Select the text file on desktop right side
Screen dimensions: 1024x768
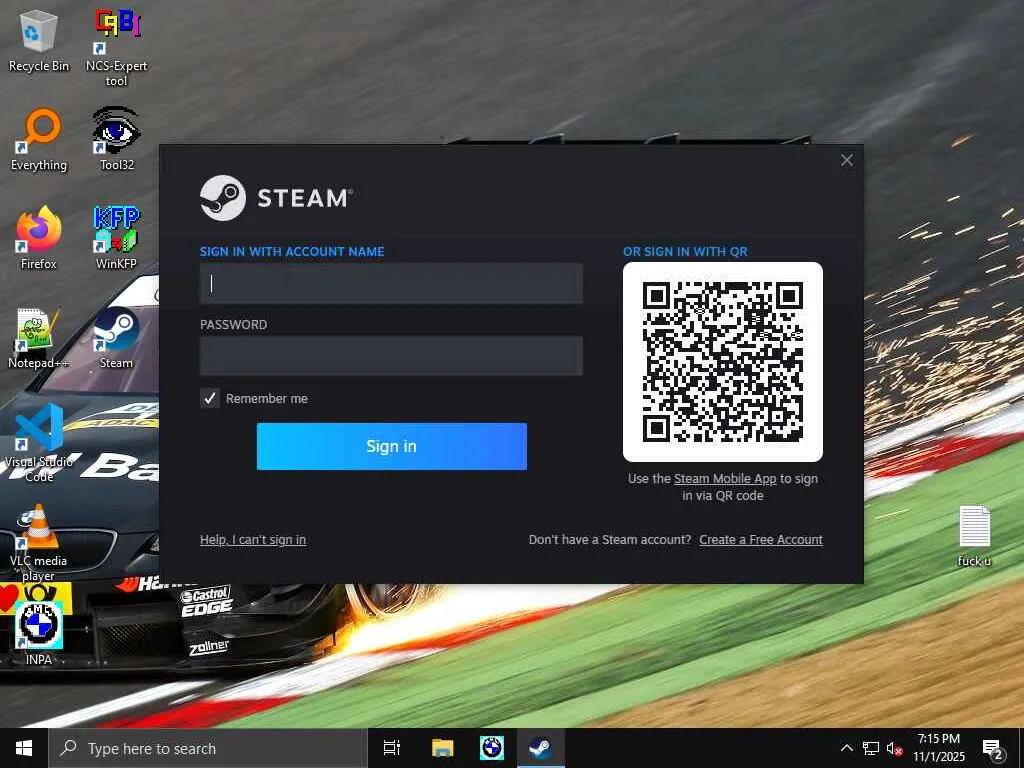click(974, 536)
